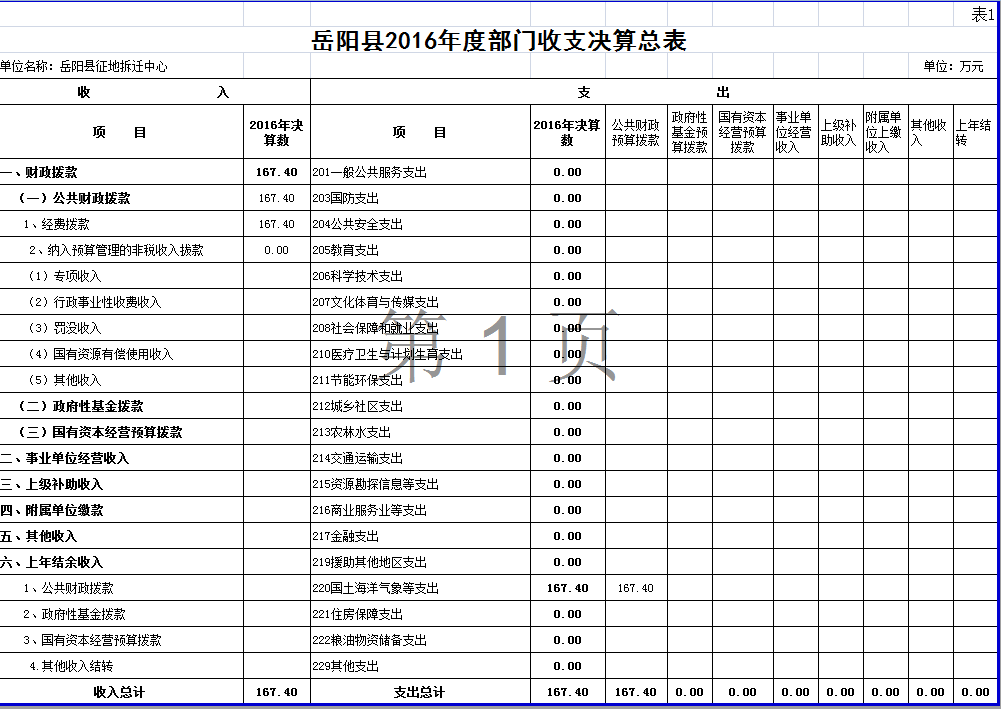Click the 一、财政拨款 row label
This screenshot has width=1001, height=709.
pos(52,172)
